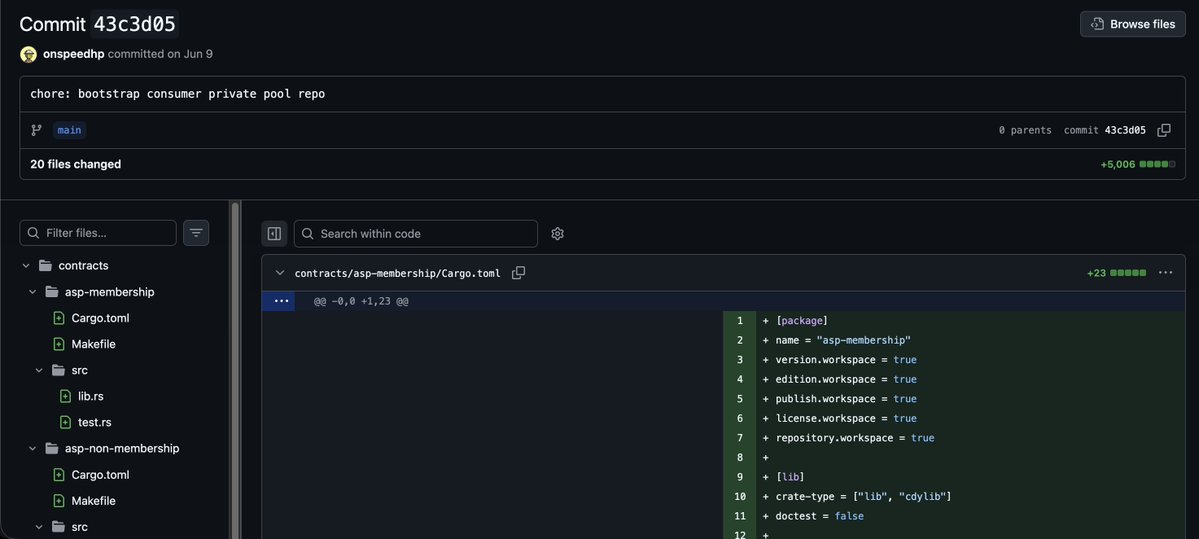Open more options menu for Cargo.toml diff
This screenshot has width=1199, height=539.
1165,273
